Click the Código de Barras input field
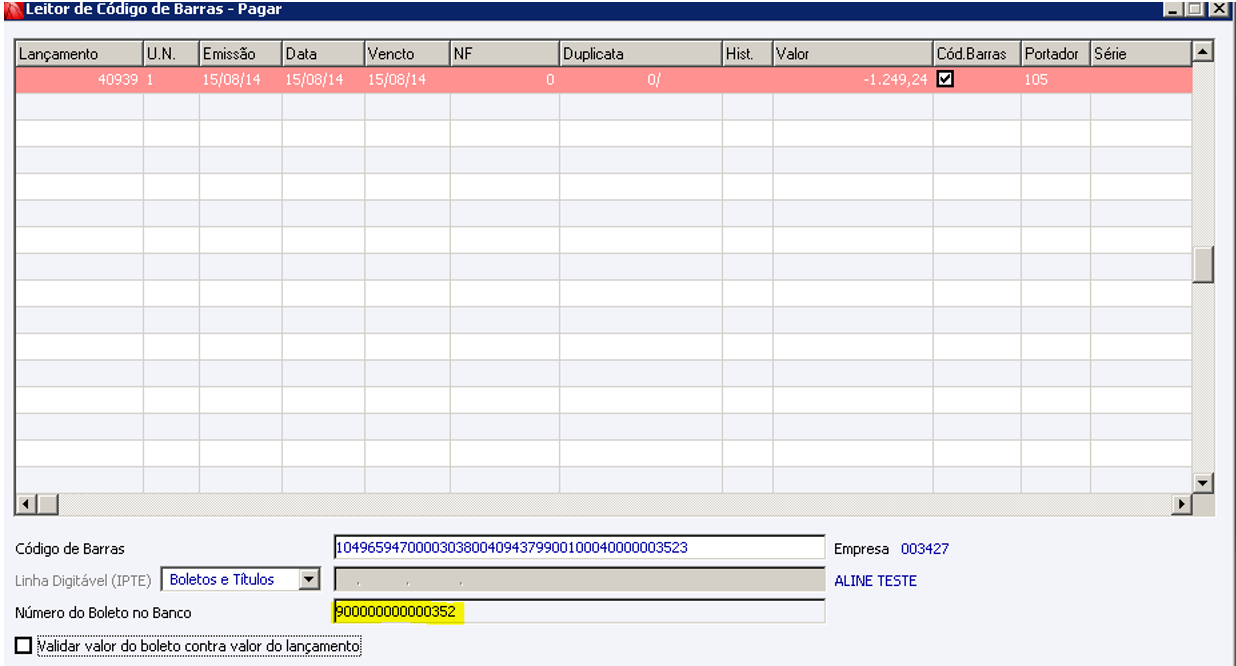 click(x=579, y=548)
